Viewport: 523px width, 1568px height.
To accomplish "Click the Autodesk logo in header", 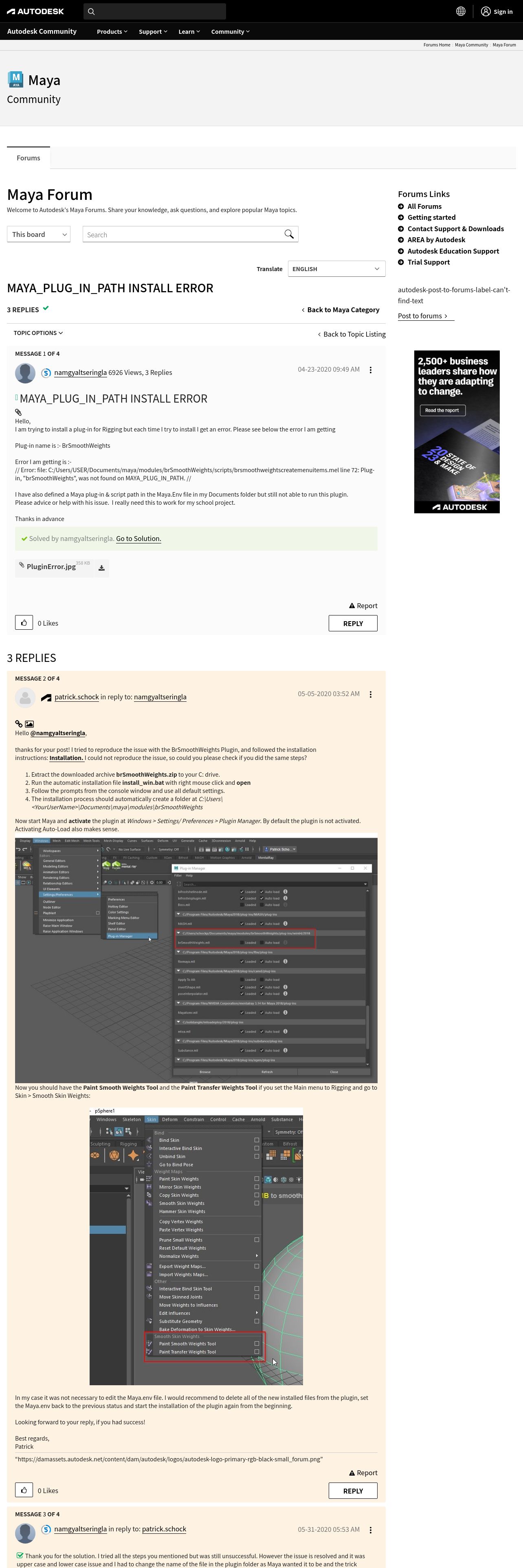I will point(35,11).
